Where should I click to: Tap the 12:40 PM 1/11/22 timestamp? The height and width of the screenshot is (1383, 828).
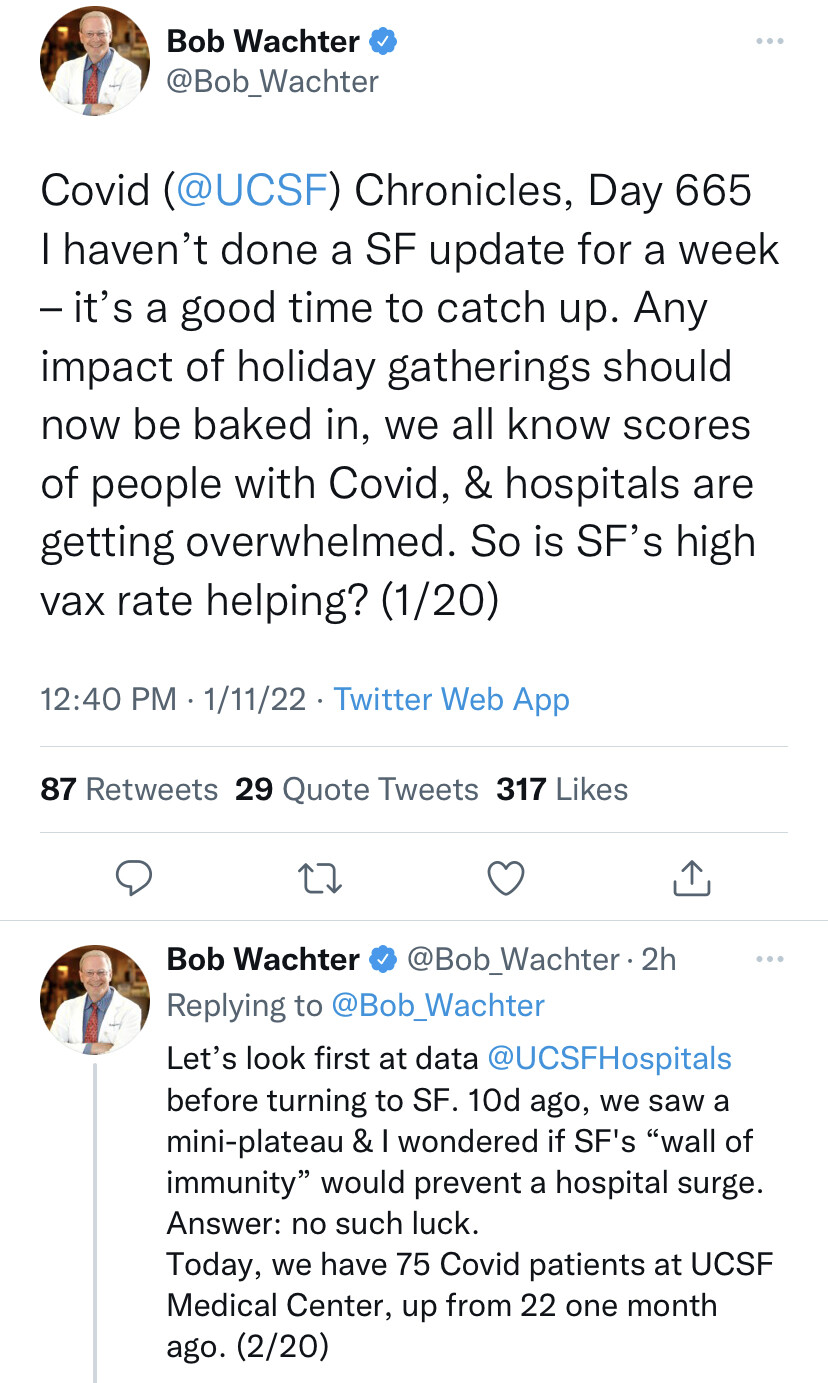(x=173, y=699)
